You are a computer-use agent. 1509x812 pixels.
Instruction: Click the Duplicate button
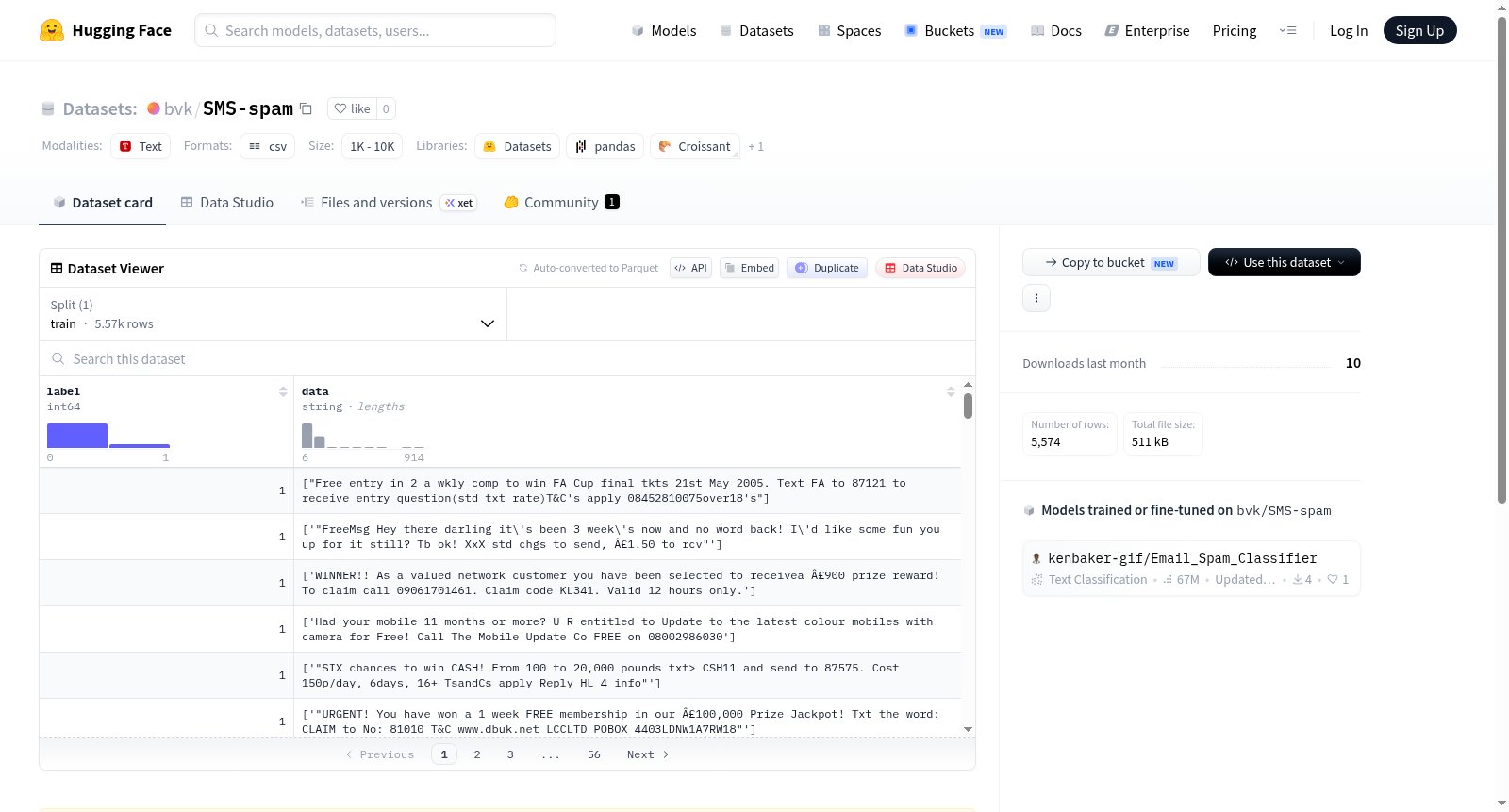tap(826, 268)
